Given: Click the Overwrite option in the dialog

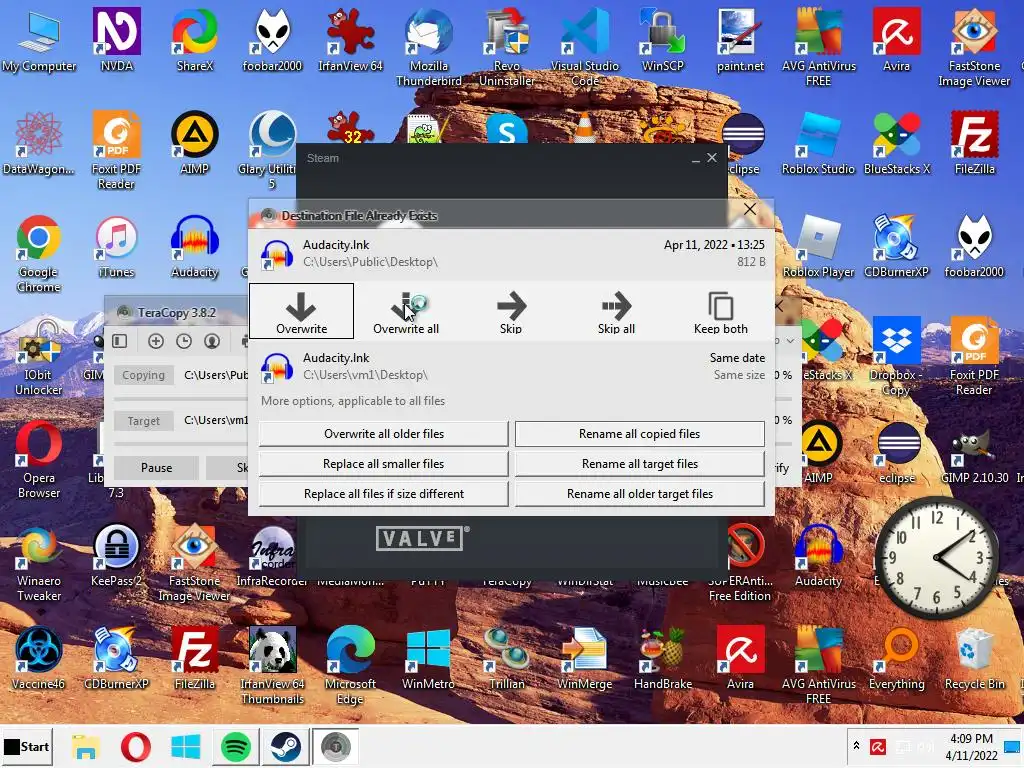Looking at the screenshot, I should [x=301, y=311].
